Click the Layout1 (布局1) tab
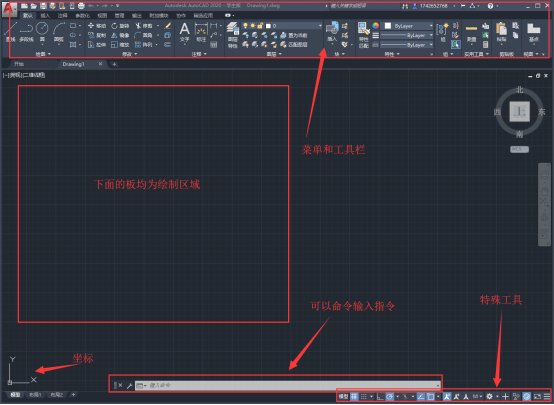The image size is (554, 405). pyautogui.click(x=35, y=395)
